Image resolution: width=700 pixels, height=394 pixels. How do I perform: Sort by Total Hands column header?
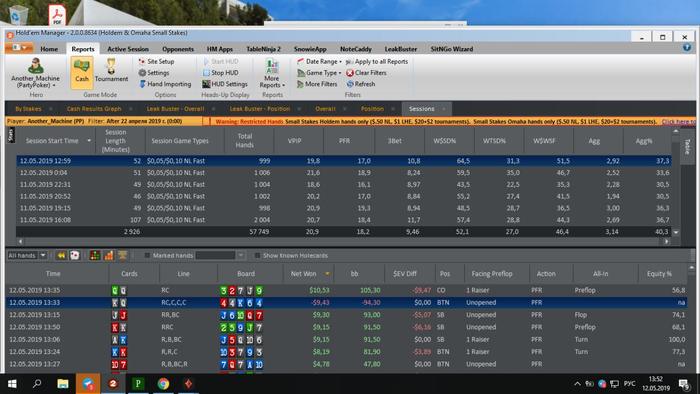click(x=245, y=141)
